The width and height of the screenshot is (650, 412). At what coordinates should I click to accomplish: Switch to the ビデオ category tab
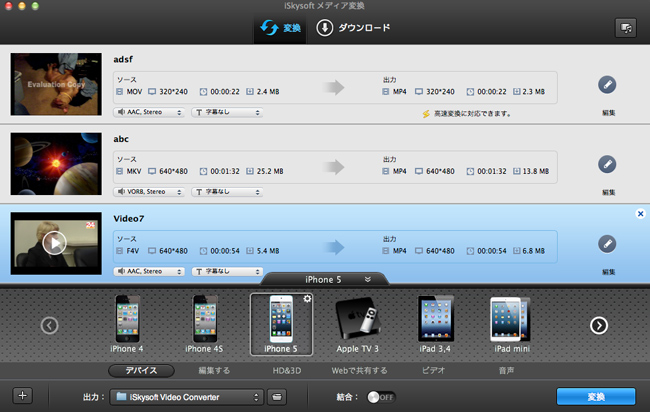[433, 371]
